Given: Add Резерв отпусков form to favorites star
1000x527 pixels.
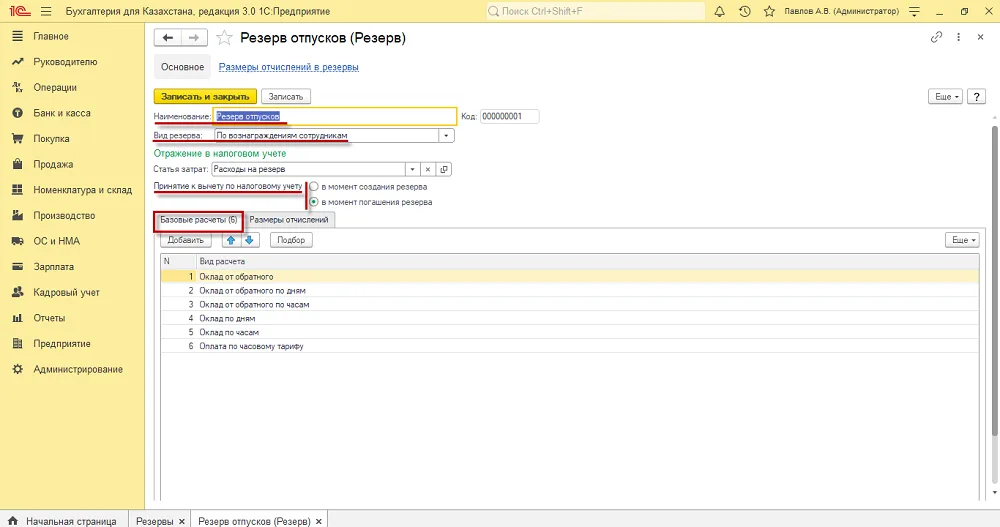Looking at the screenshot, I should click(x=224, y=38).
